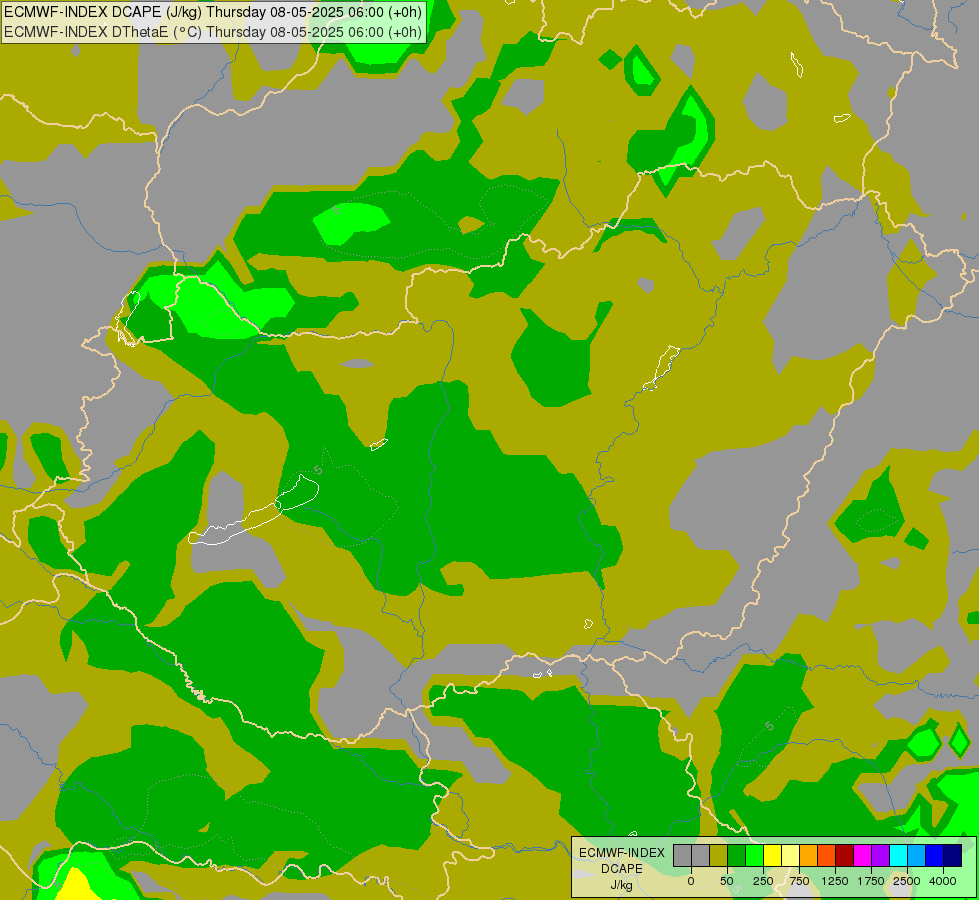
Task: Click the legend's 'ECMWF-INDEX' title text
Action: tap(622, 853)
